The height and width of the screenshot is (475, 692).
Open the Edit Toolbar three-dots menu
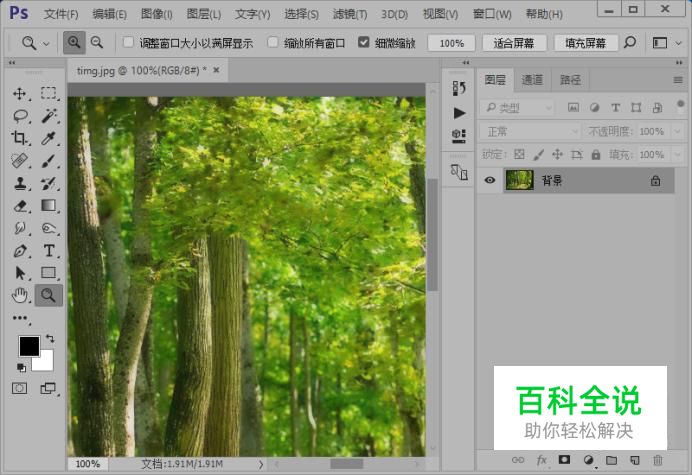pos(20,318)
